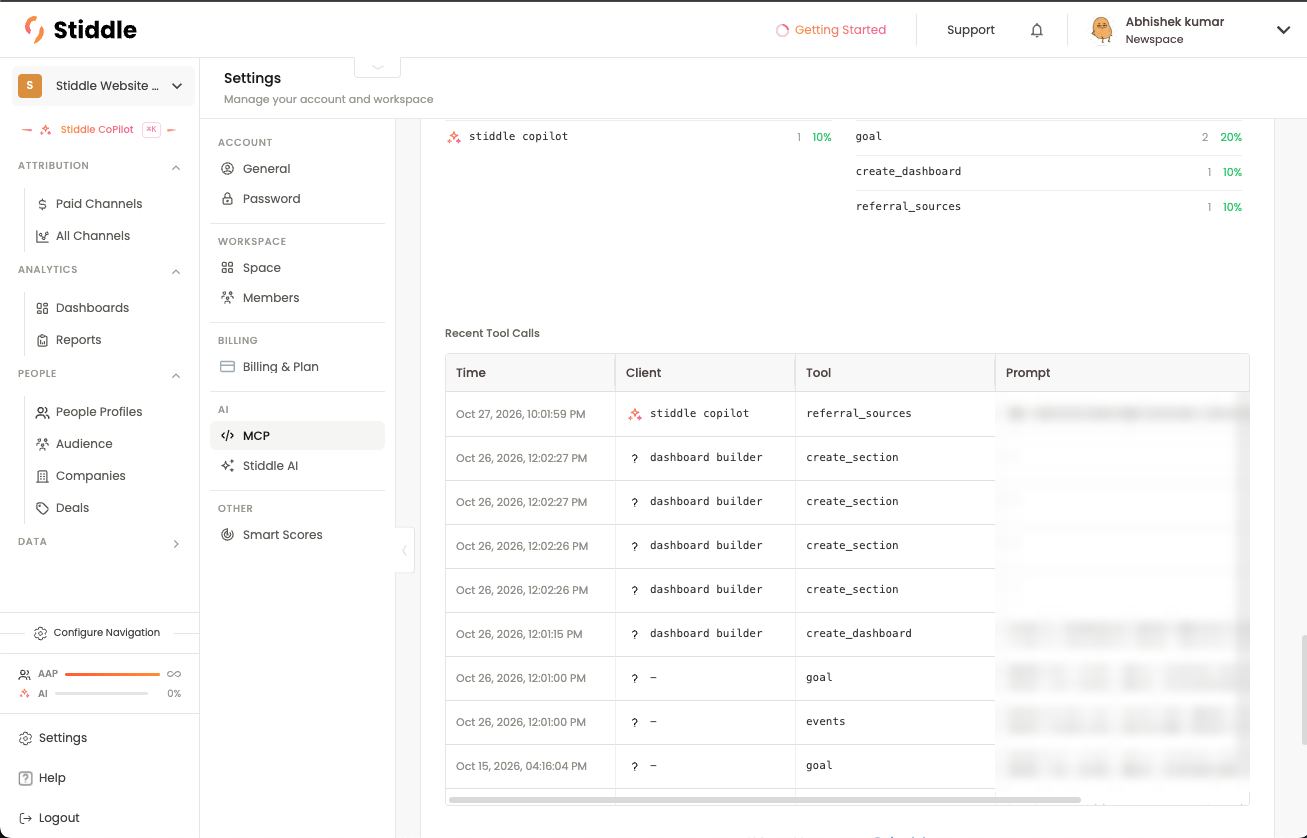Image resolution: width=1307 pixels, height=838 pixels.
Task: Select the MCP settings item
Action: coord(297,436)
